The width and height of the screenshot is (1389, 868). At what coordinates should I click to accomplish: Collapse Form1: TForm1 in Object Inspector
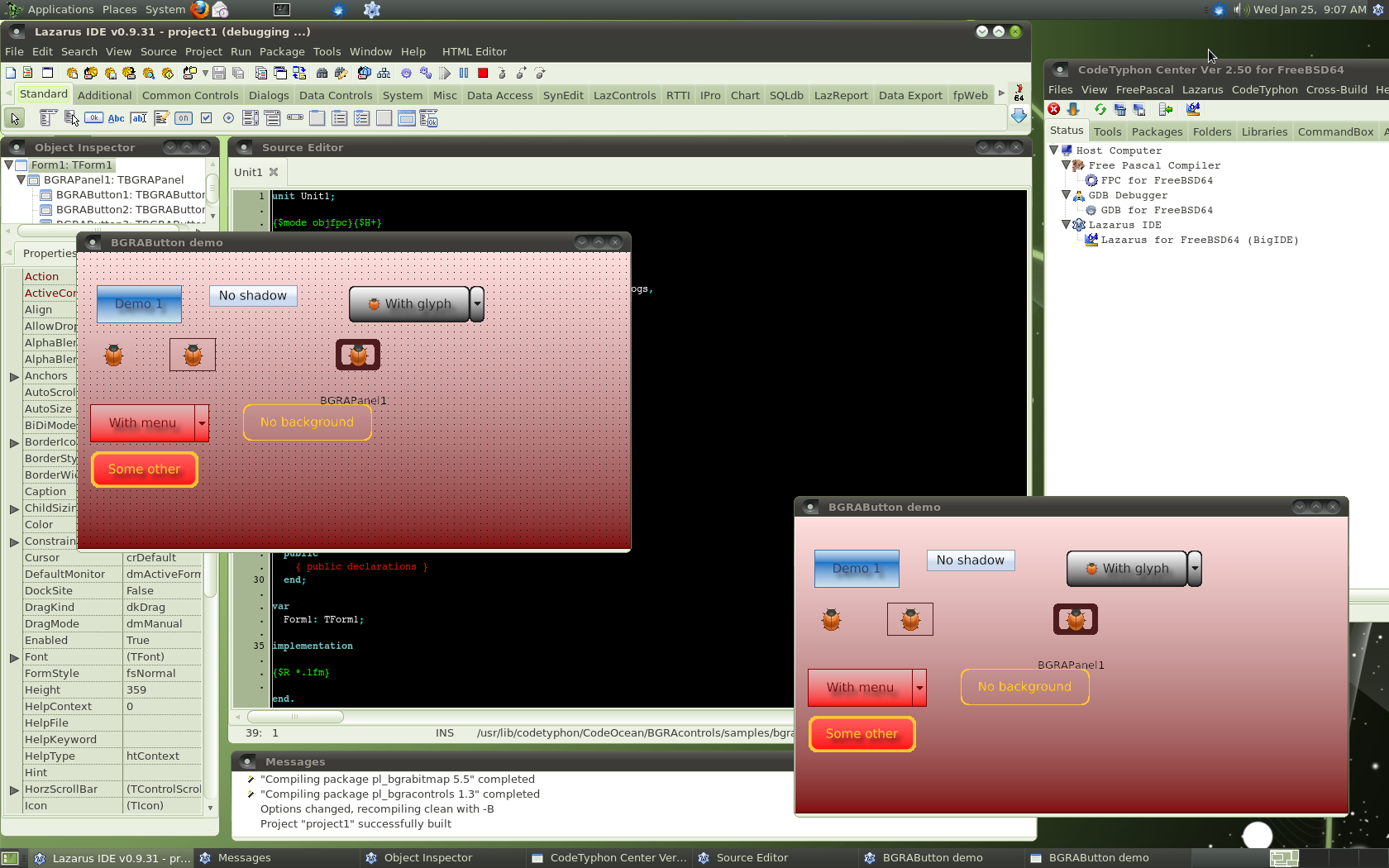click(x=9, y=165)
